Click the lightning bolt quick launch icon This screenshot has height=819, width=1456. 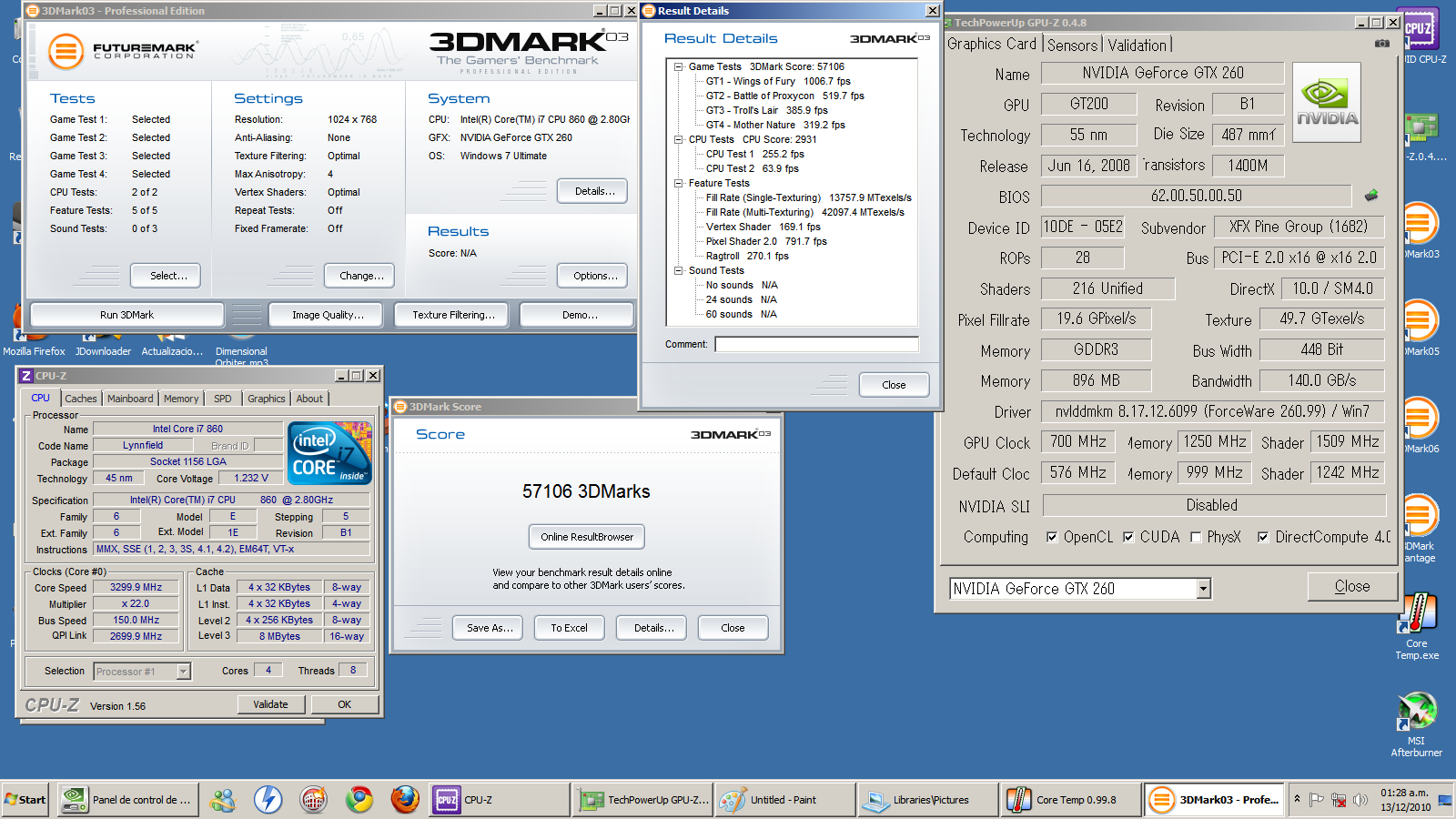click(268, 800)
